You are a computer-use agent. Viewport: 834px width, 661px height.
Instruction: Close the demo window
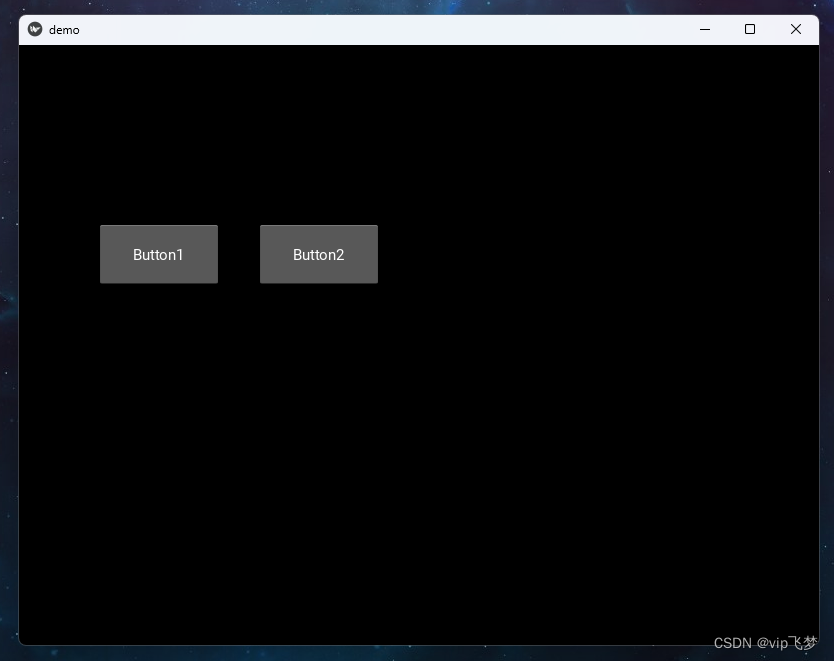pyautogui.click(x=796, y=29)
